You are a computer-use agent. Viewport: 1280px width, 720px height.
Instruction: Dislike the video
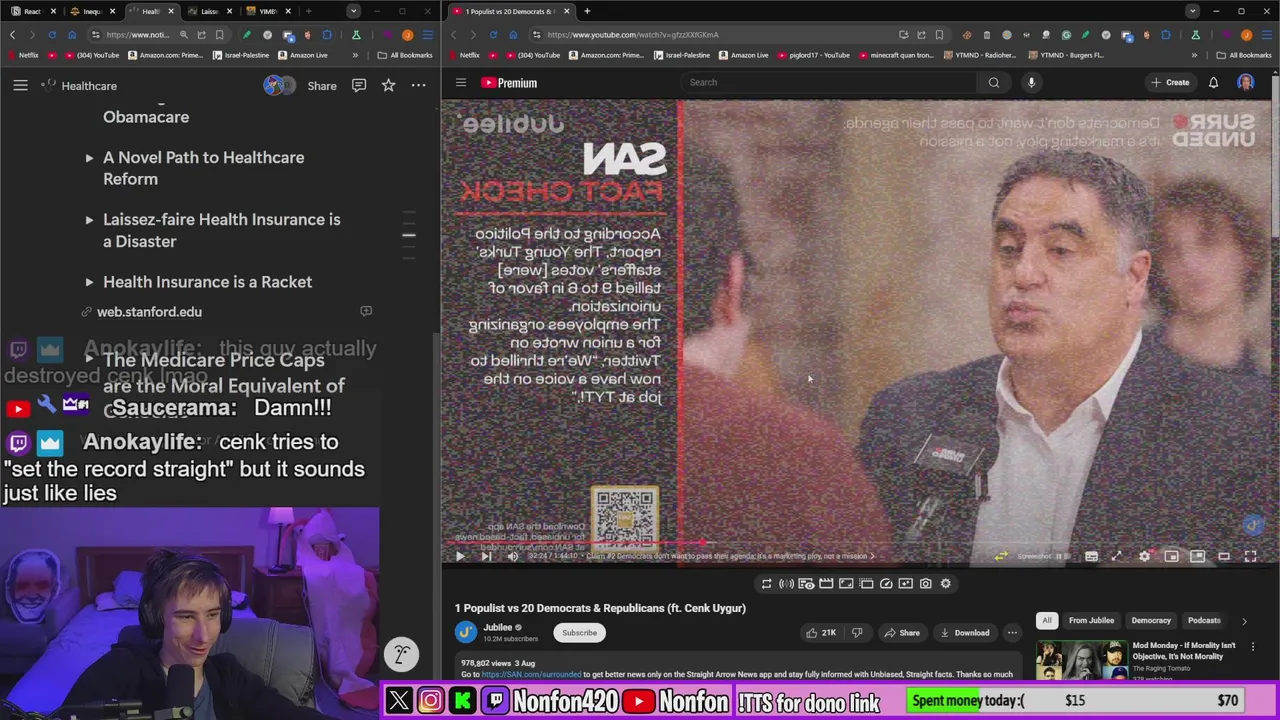click(x=857, y=633)
